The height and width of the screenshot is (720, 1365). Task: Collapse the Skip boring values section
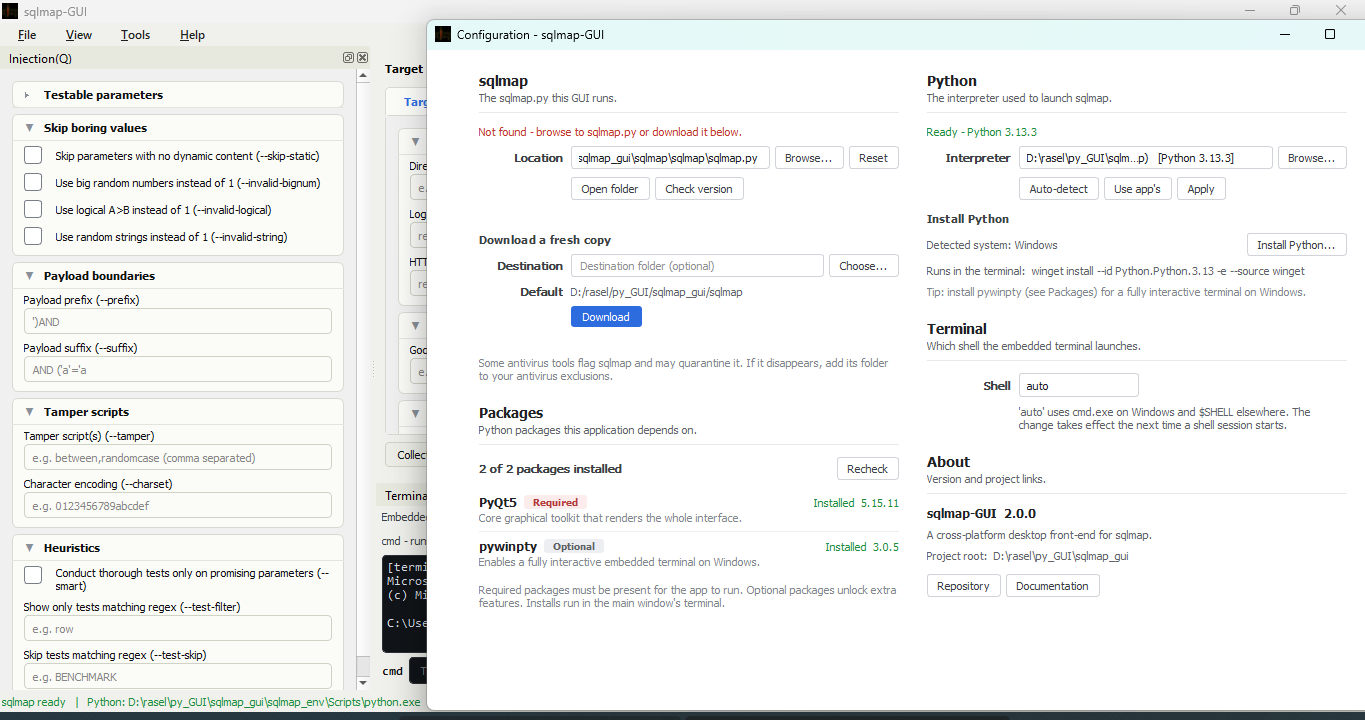point(27,128)
